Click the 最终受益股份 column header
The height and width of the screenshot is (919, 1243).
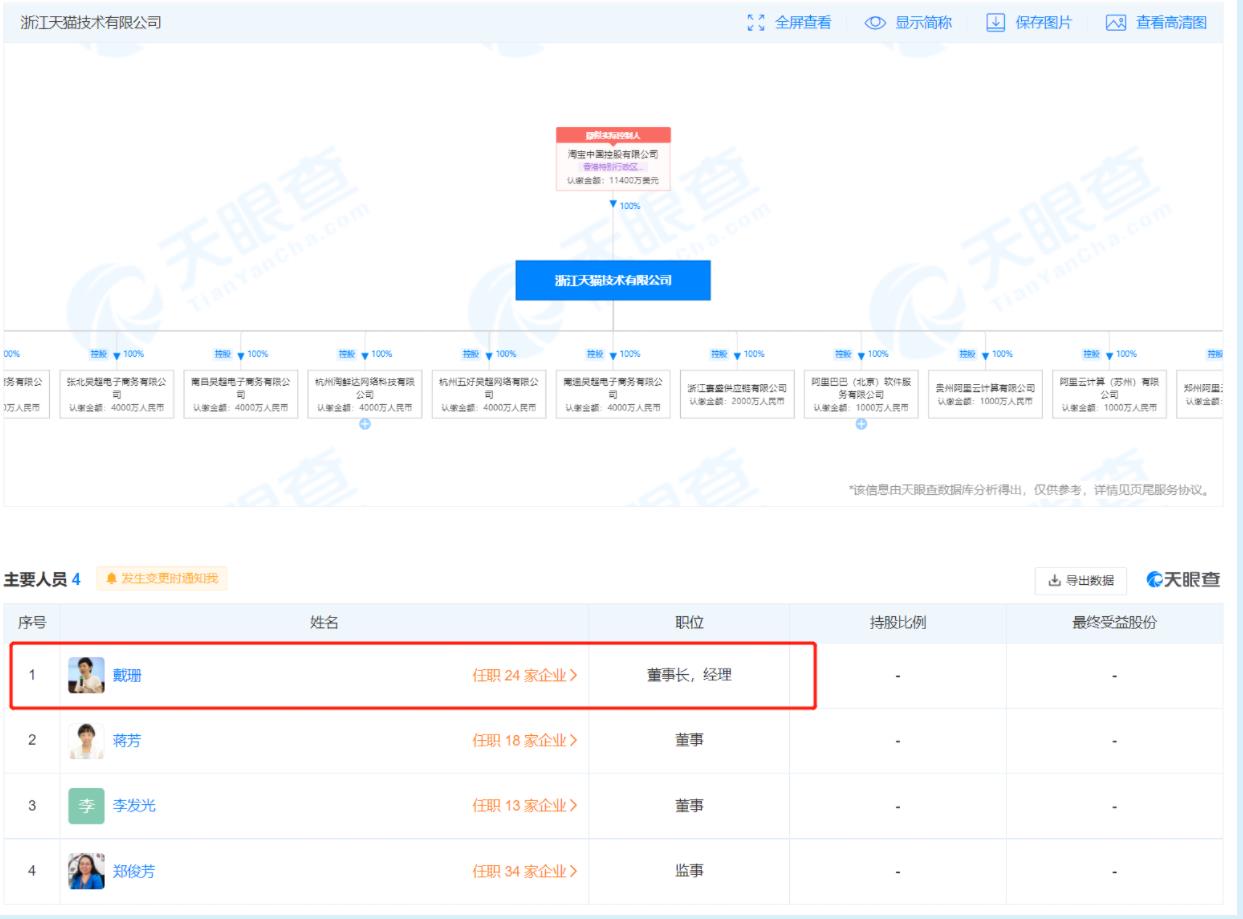point(1114,623)
